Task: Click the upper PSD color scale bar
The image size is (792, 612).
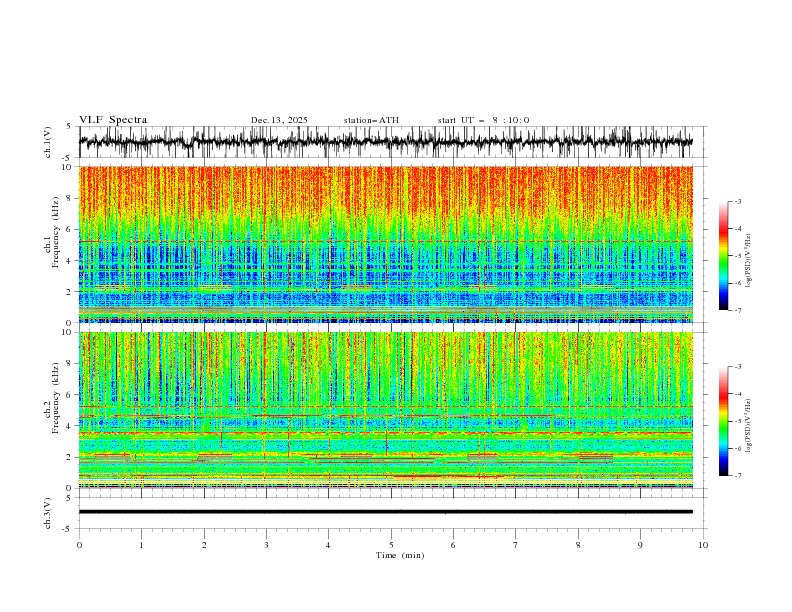Action: tap(723, 256)
